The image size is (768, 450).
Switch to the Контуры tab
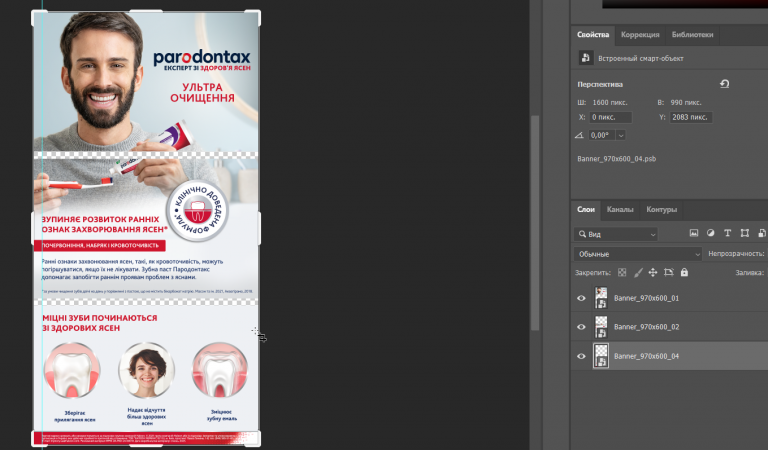coord(661,210)
